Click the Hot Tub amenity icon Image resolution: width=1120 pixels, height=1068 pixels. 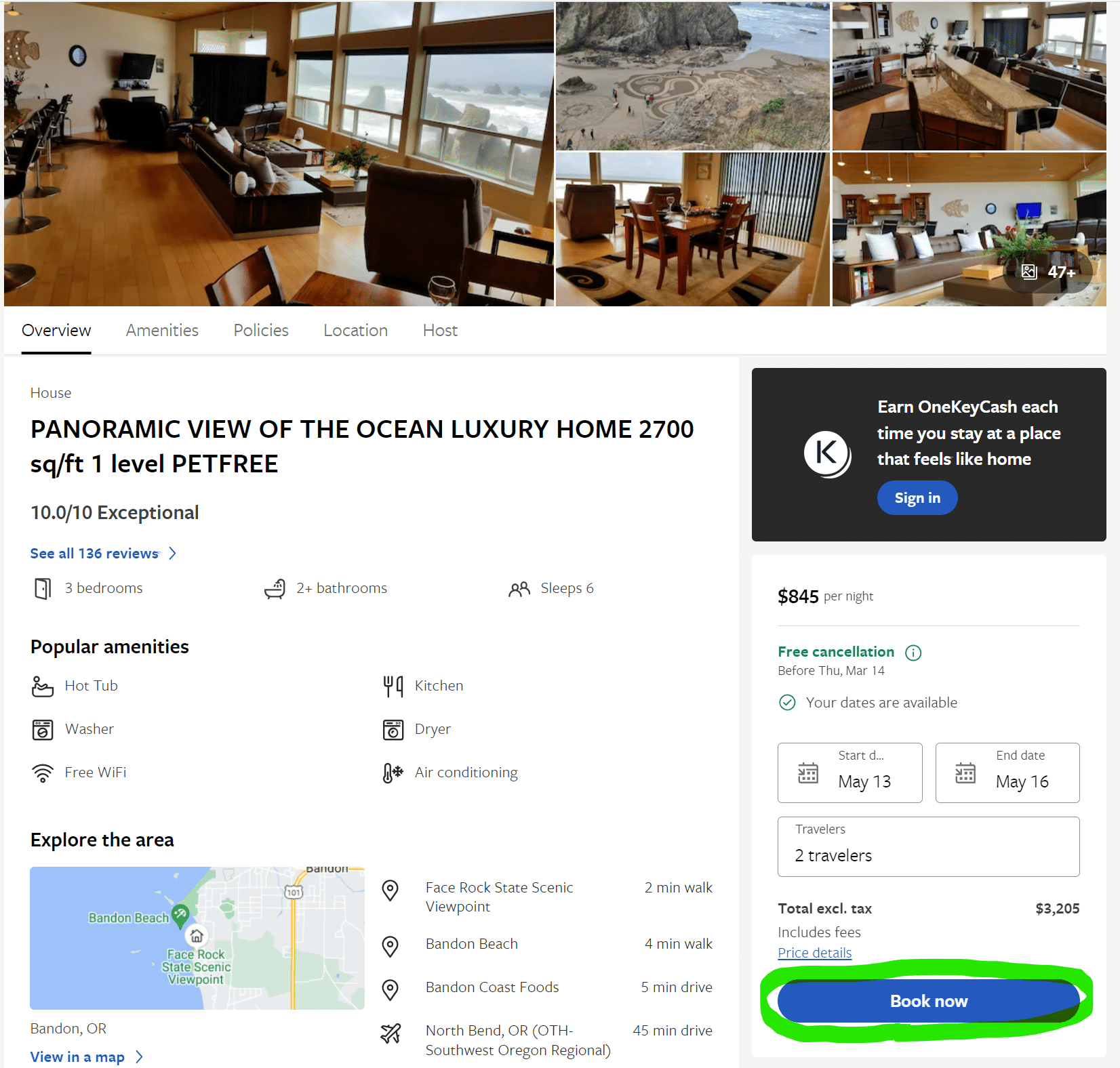click(43, 686)
